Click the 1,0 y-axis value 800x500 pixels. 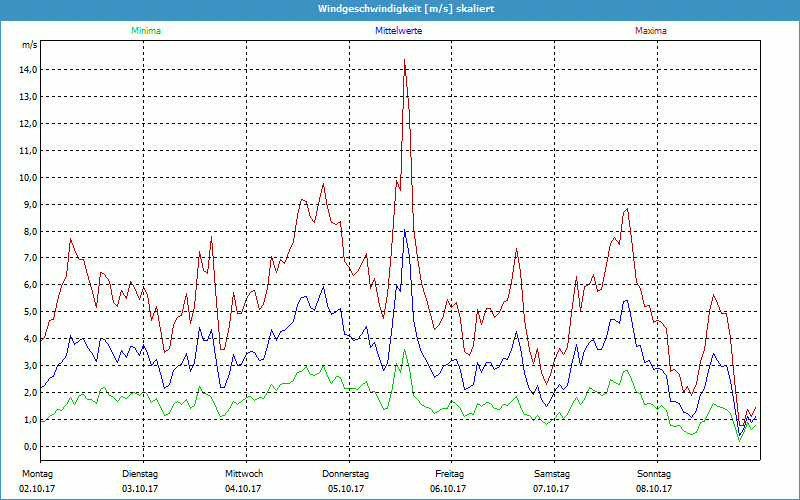[31, 419]
